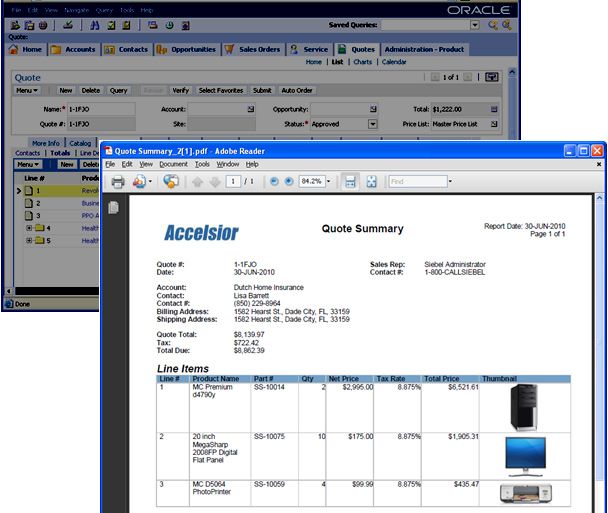Open the Window menu in Adobe Reader
This screenshot has width=608, height=513.
click(x=228, y=164)
